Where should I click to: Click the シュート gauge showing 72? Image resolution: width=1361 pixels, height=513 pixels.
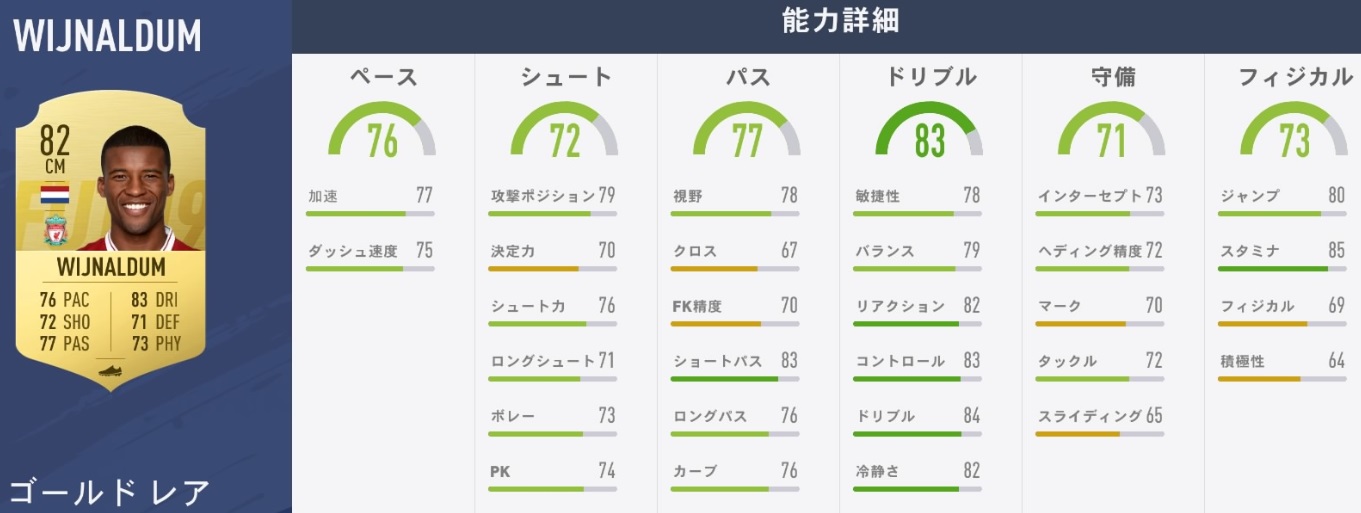click(564, 132)
